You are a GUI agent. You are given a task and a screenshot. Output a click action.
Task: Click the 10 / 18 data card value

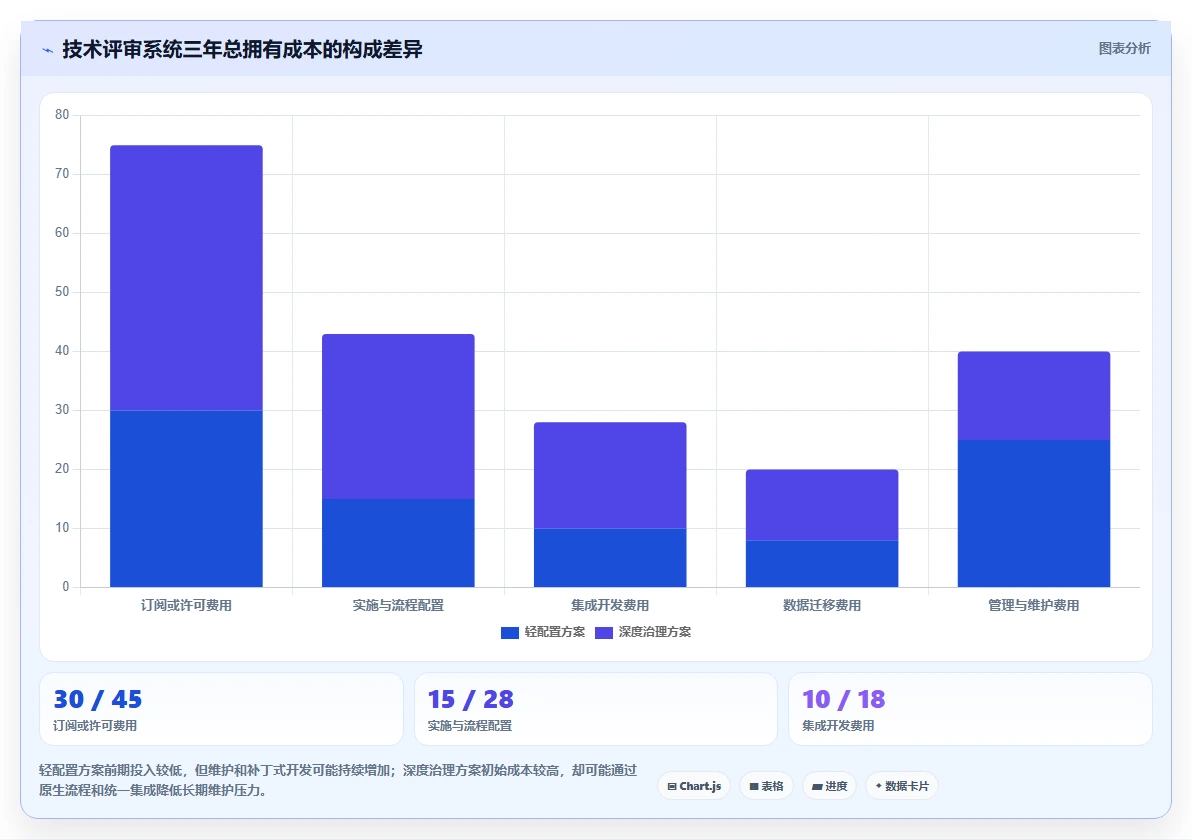(x=844, y=699)
